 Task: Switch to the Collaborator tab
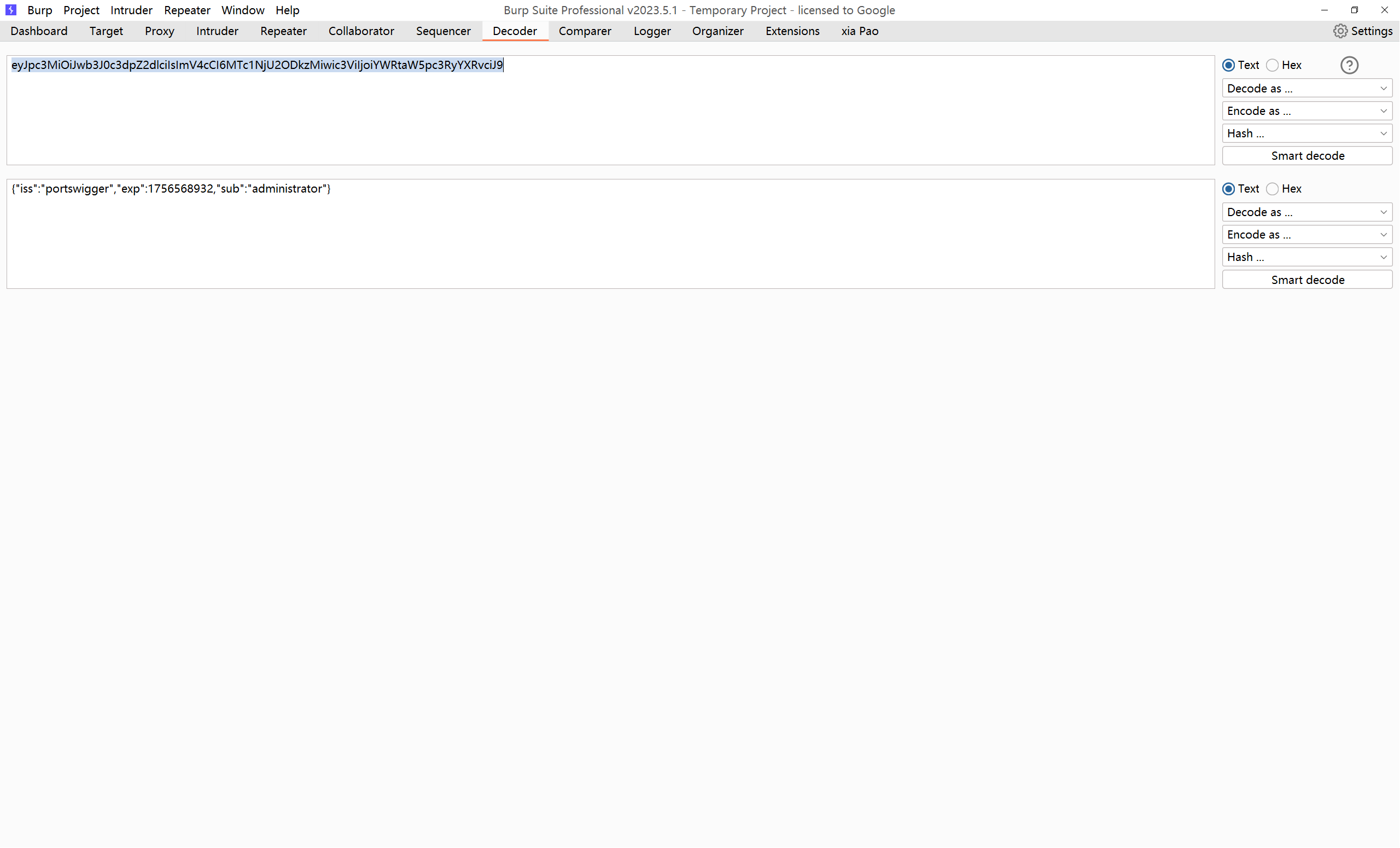tap(361, 31)
